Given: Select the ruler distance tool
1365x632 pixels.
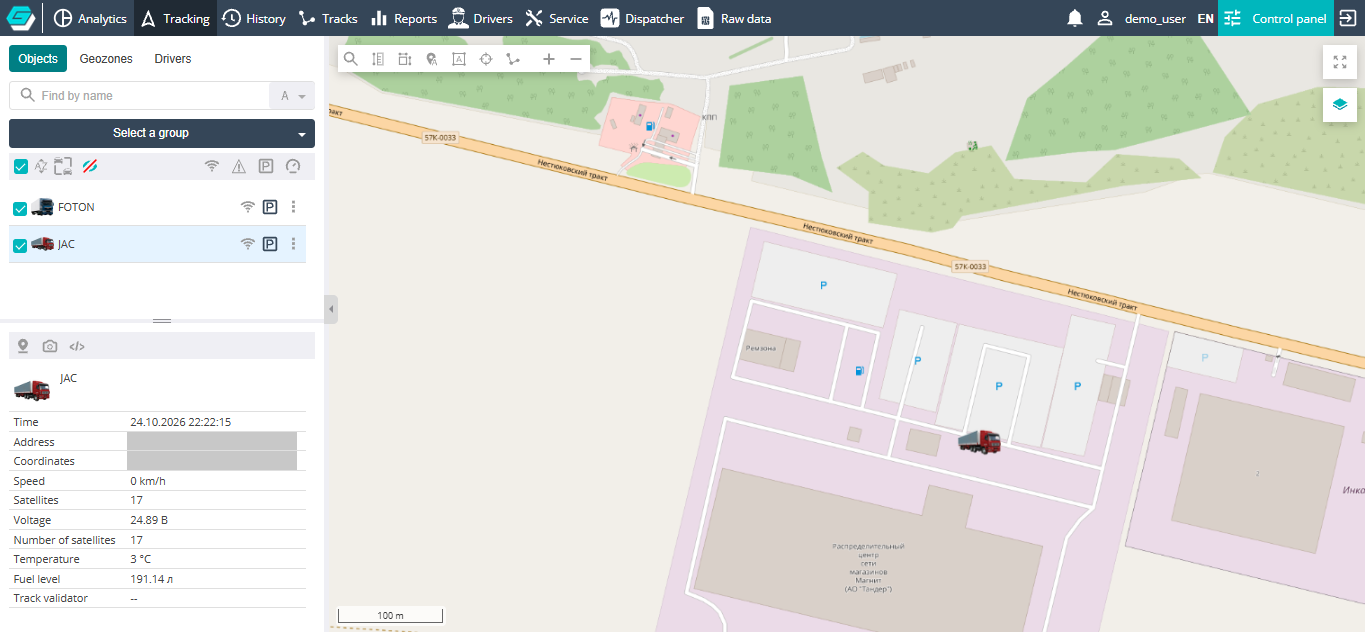Looking at the screenshot, I should coord(378,59).
